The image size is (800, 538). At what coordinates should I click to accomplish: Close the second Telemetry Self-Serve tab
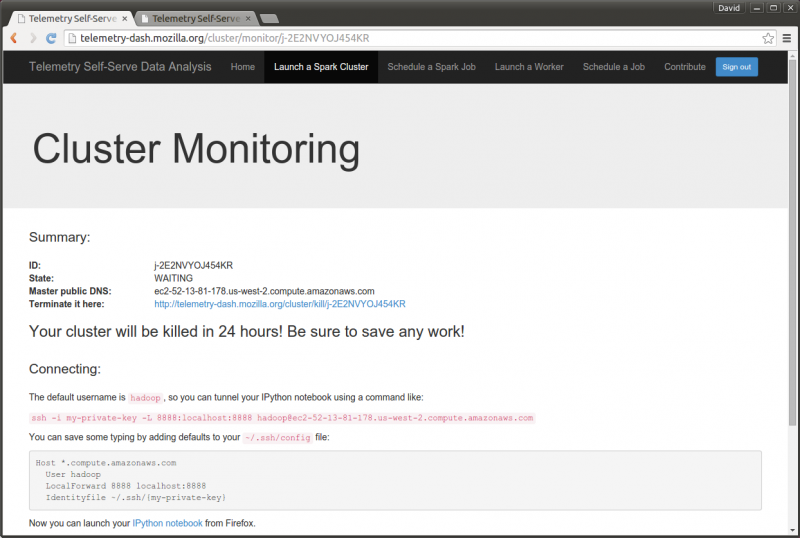coord(248,18)
